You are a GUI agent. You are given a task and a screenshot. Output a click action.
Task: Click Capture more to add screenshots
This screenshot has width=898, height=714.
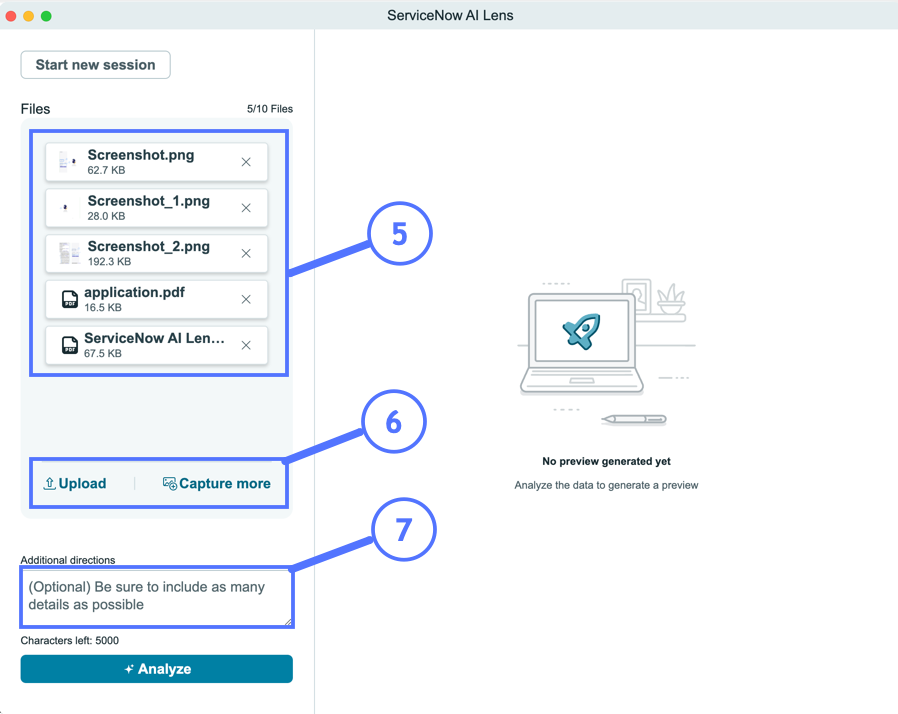coord(216,484)
